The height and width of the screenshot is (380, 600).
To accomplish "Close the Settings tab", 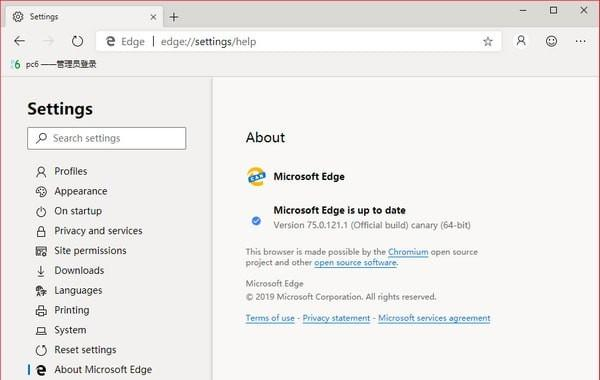I will click(x=153, y=17).
